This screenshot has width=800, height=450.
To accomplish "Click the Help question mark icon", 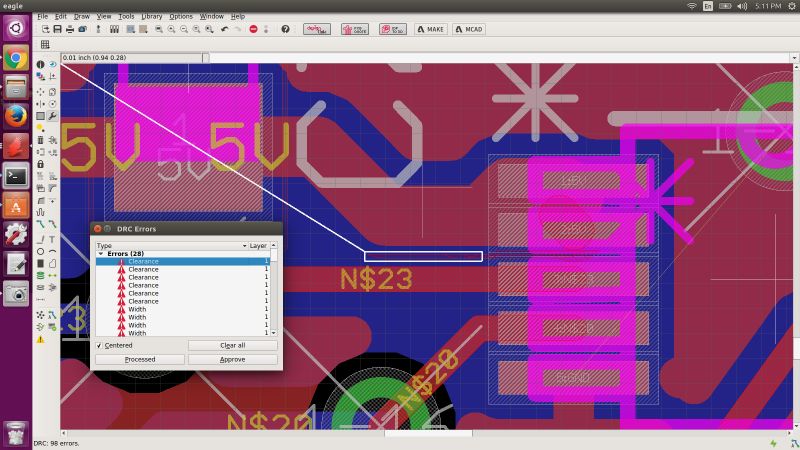I will [285, 29].
